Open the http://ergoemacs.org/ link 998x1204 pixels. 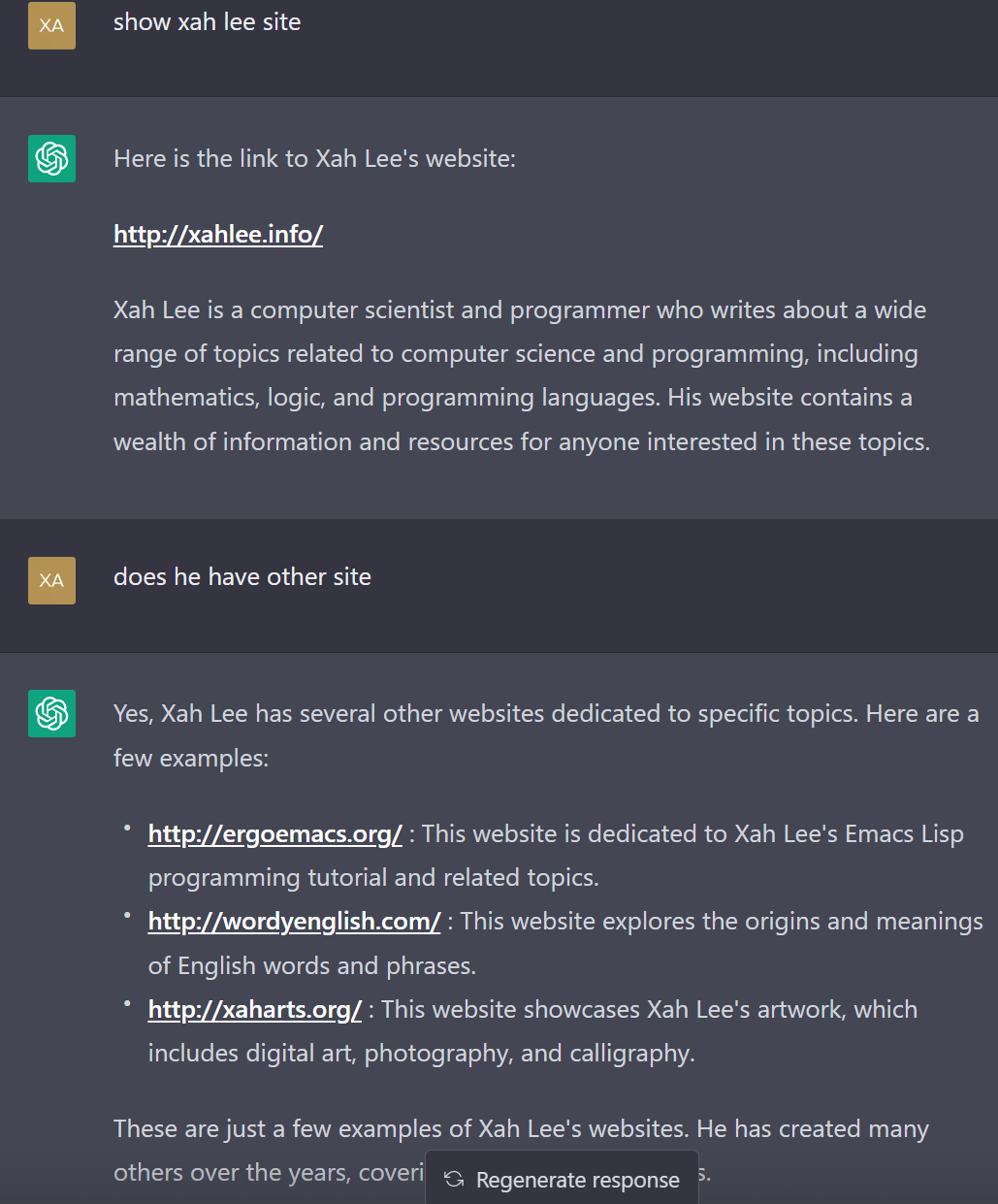pyautogui.click(x=275, y=833)
